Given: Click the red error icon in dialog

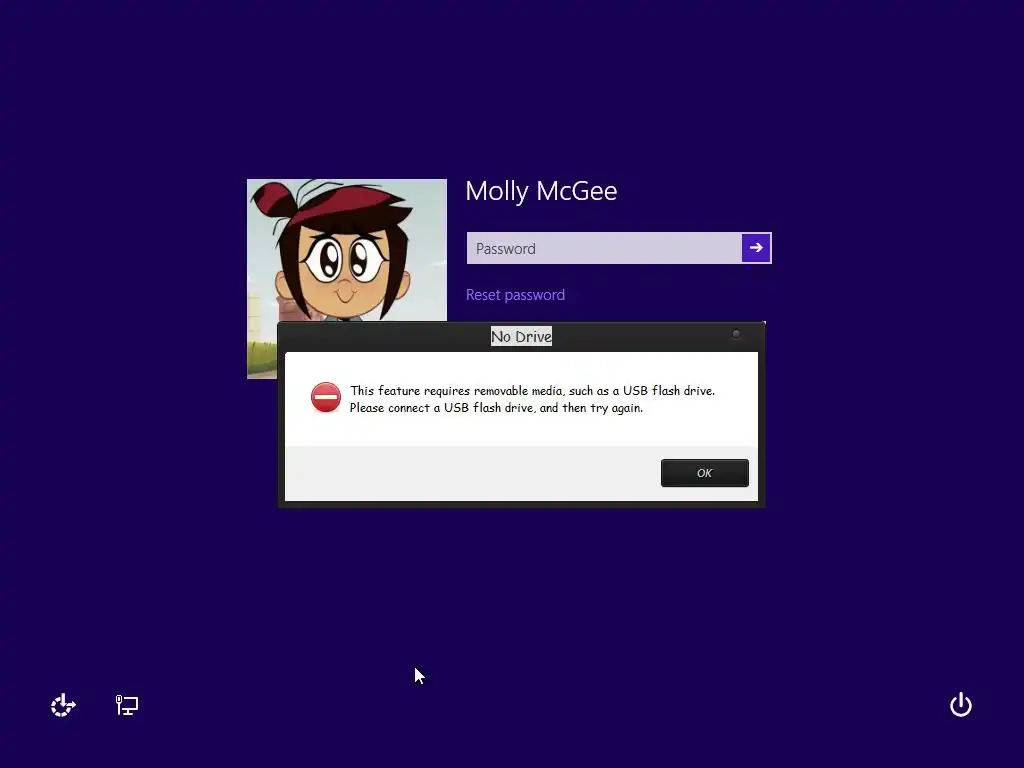Looking at the screenshot, I should click(x=326, y=397).
